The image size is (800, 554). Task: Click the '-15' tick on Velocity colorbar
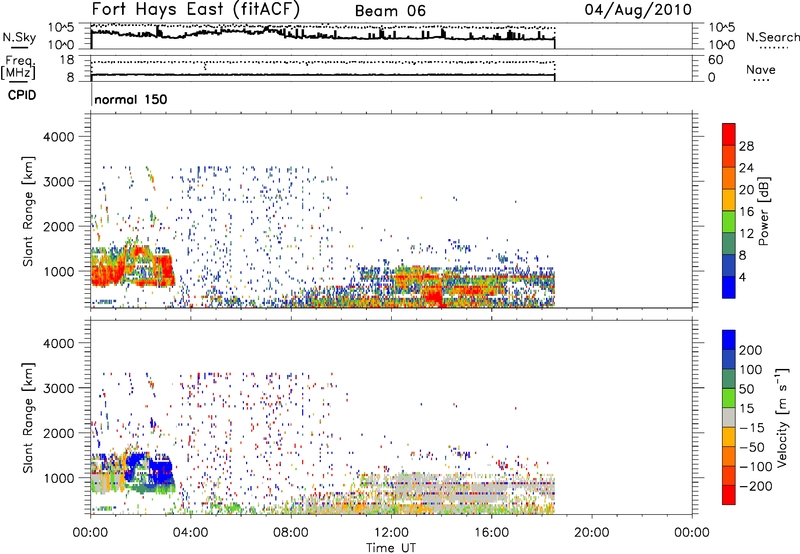click(752, 428)
